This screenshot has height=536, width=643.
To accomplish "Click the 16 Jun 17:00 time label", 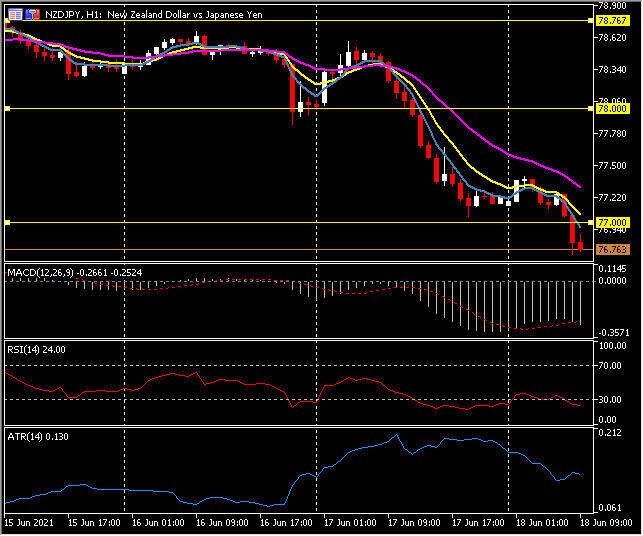I will tap(286, 523).
